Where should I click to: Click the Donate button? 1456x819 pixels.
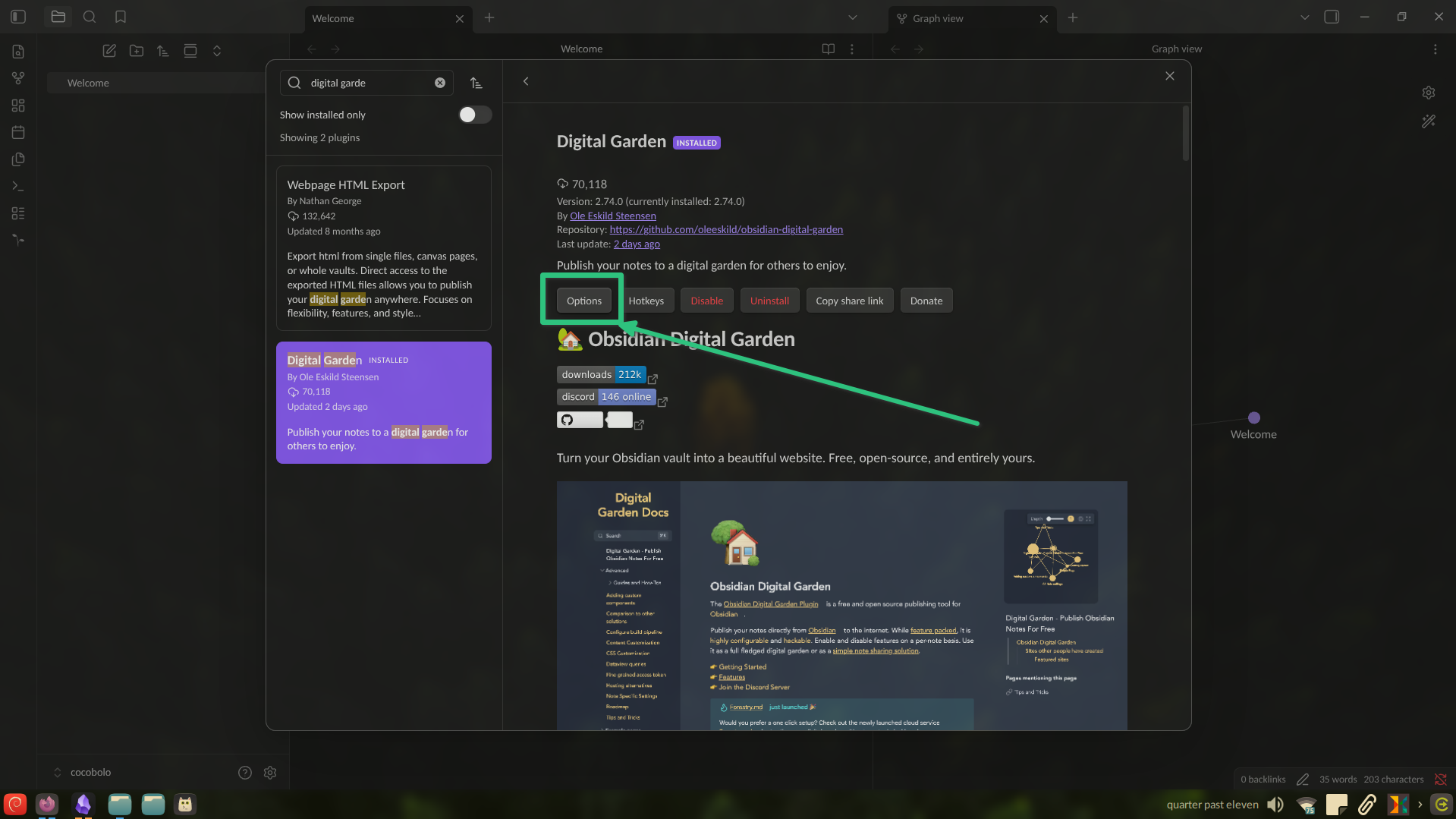click(x=926, y=301)
